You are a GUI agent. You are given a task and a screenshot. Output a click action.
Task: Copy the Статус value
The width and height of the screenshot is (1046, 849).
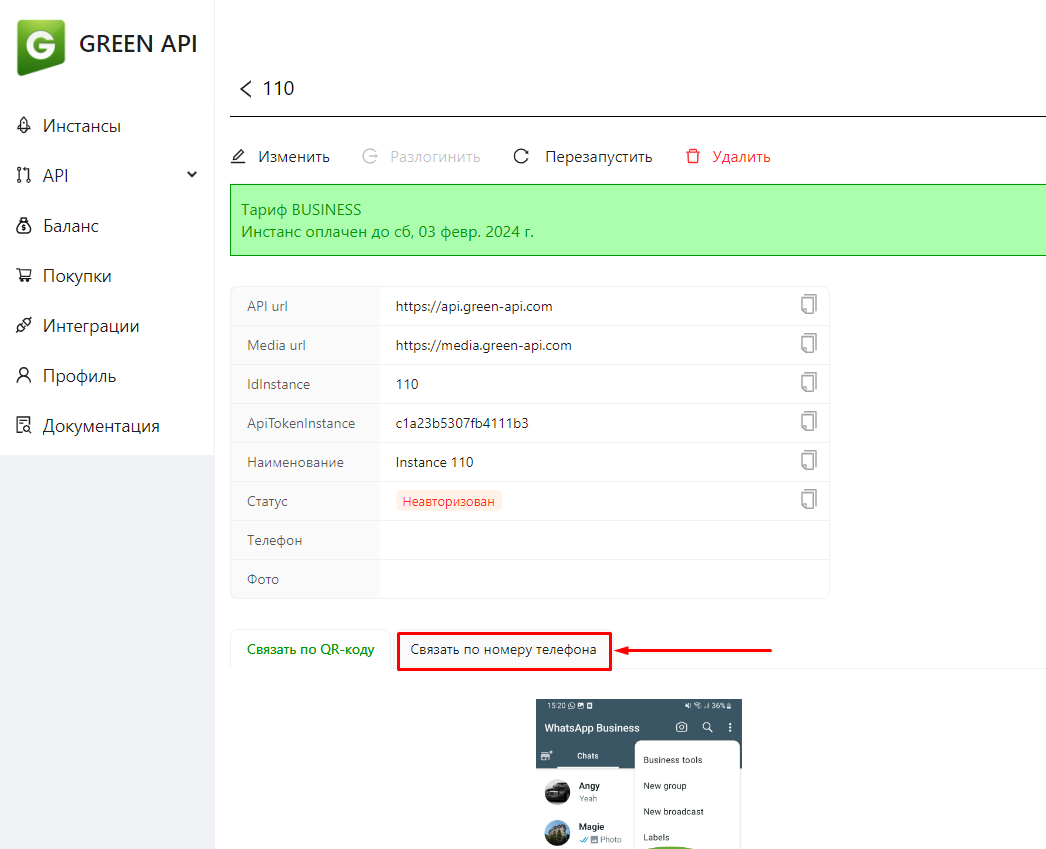point(808,500)
